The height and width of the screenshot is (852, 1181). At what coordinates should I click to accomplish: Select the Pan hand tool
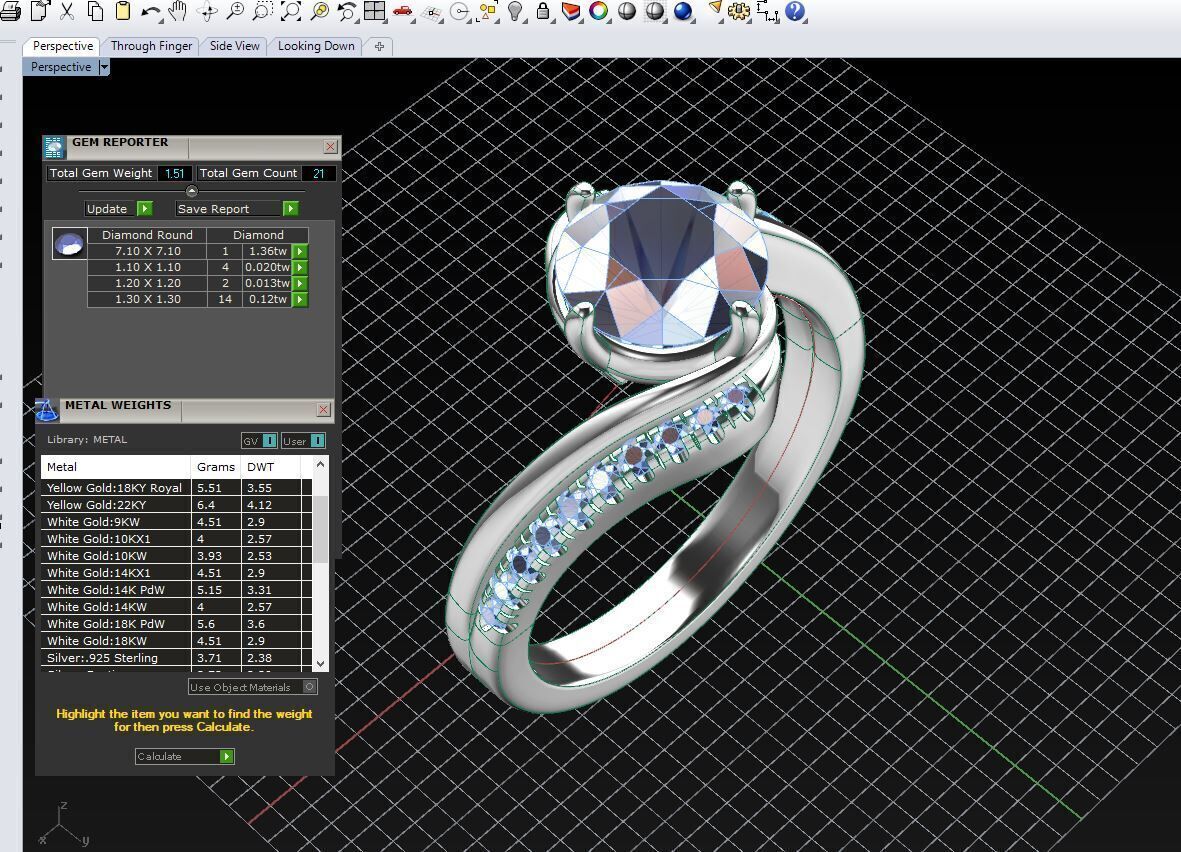178,11
